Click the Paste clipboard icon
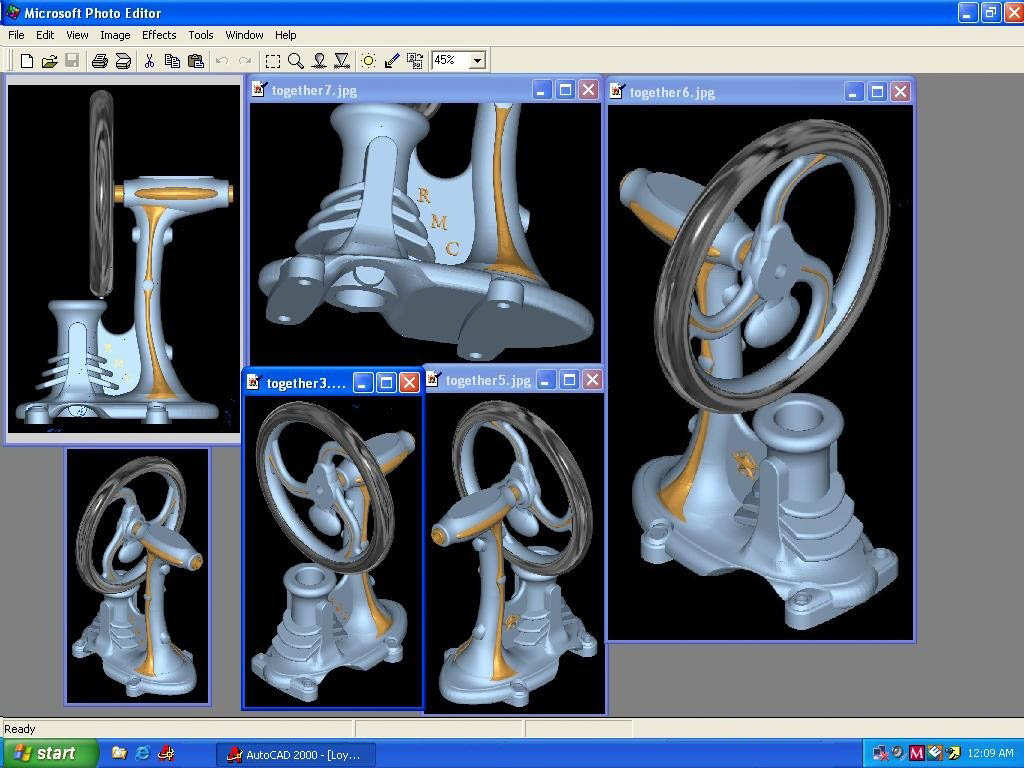 195,61
